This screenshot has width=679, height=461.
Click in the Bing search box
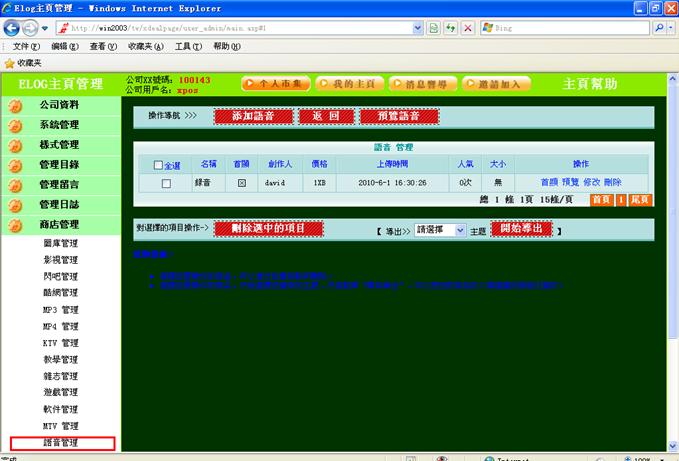pos(568,28)
